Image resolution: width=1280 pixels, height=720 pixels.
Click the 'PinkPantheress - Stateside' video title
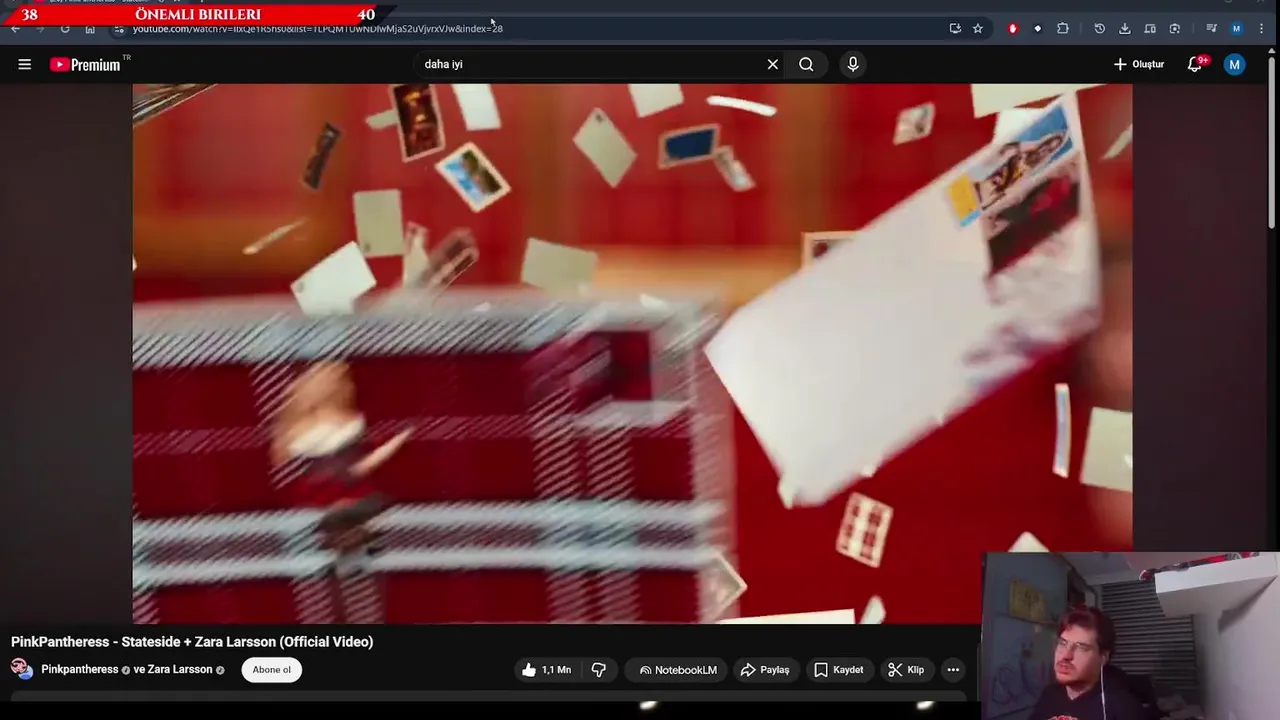tap(192, 642)
